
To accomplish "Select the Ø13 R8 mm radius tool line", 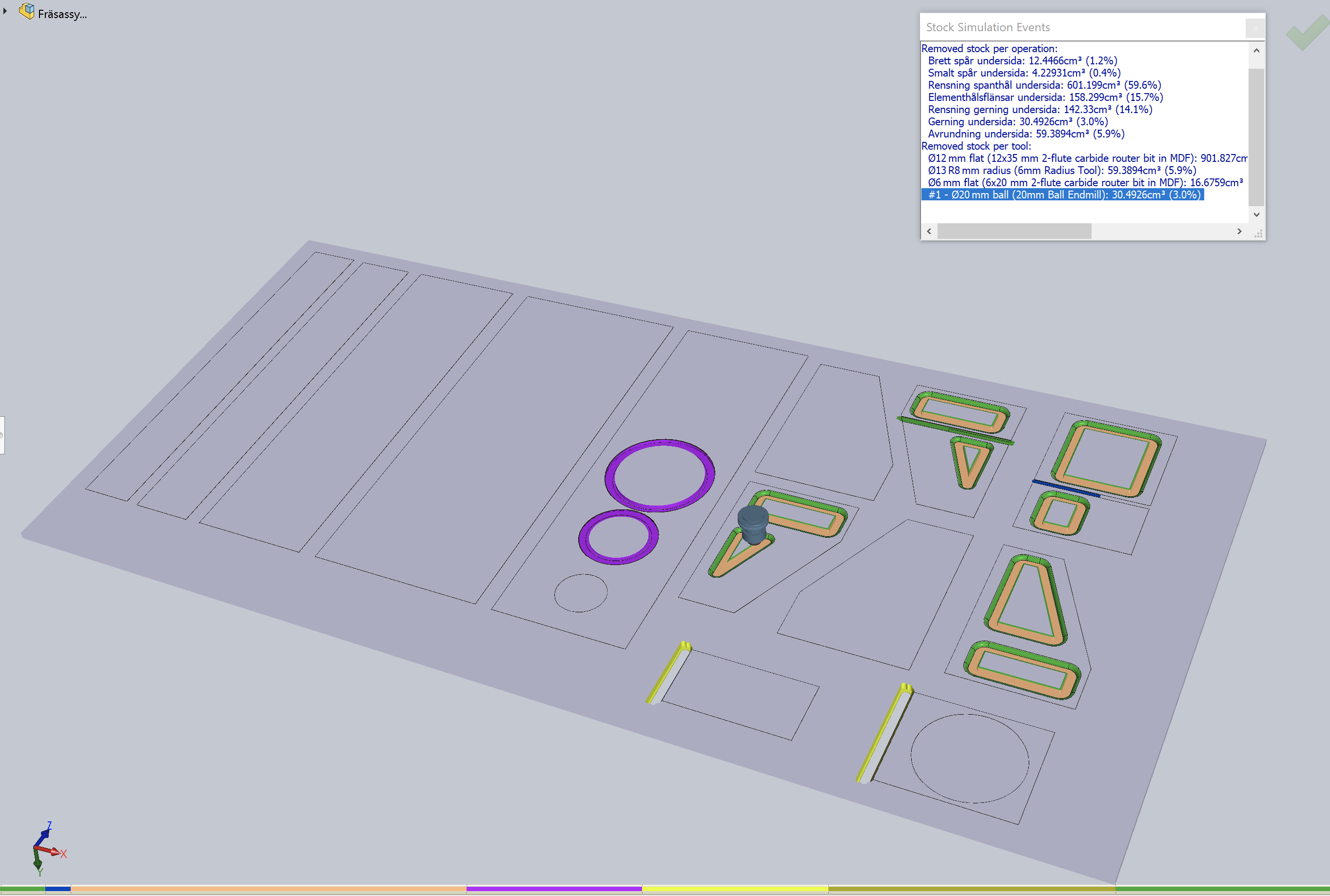I will click(1061, 170).
